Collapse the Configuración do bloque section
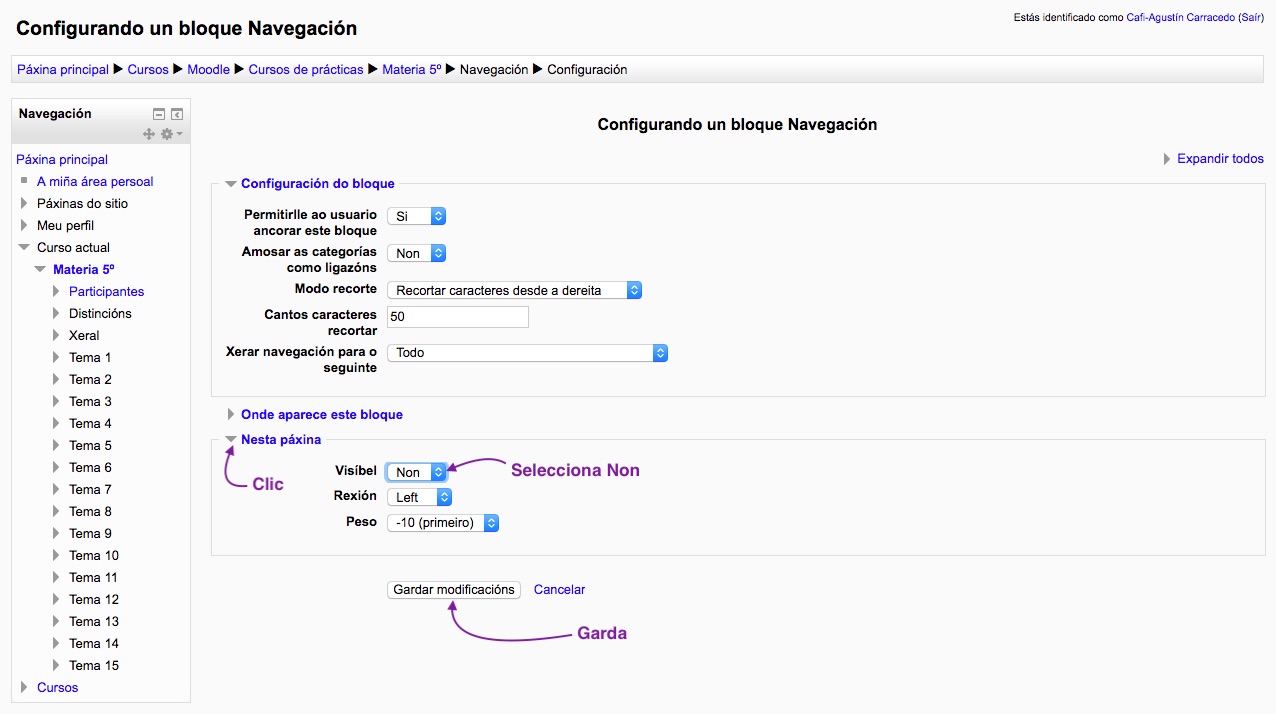The width and height of the screenshot is (1276, 714). (317, 184)
